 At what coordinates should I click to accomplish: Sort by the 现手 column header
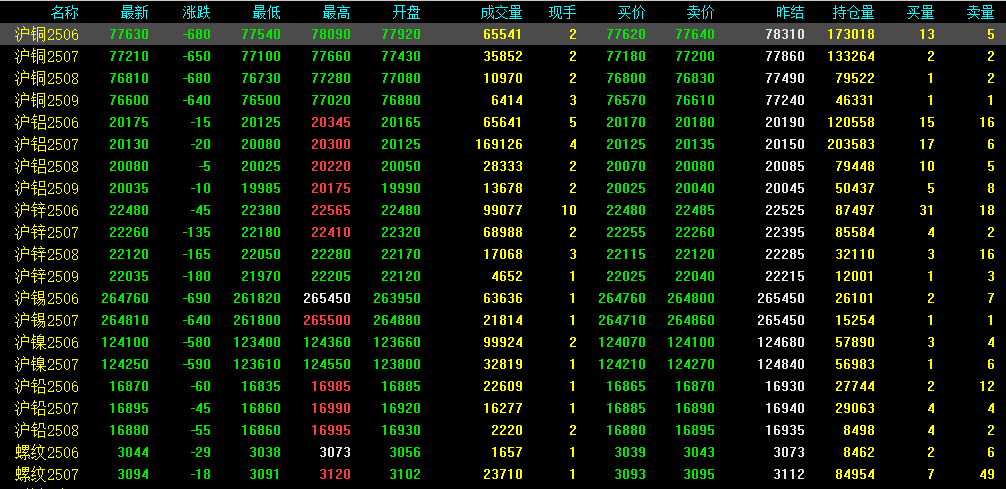click(563, 12)
